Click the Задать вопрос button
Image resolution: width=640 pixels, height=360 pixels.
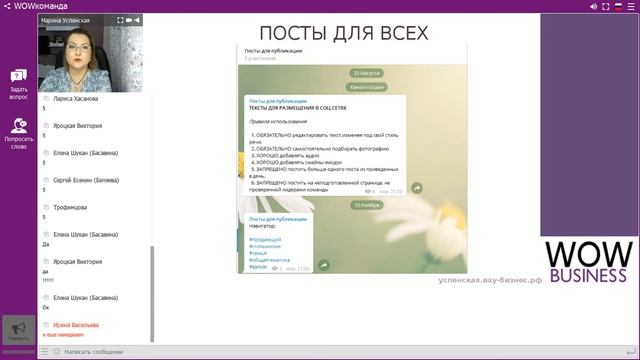tap(19, 84)
